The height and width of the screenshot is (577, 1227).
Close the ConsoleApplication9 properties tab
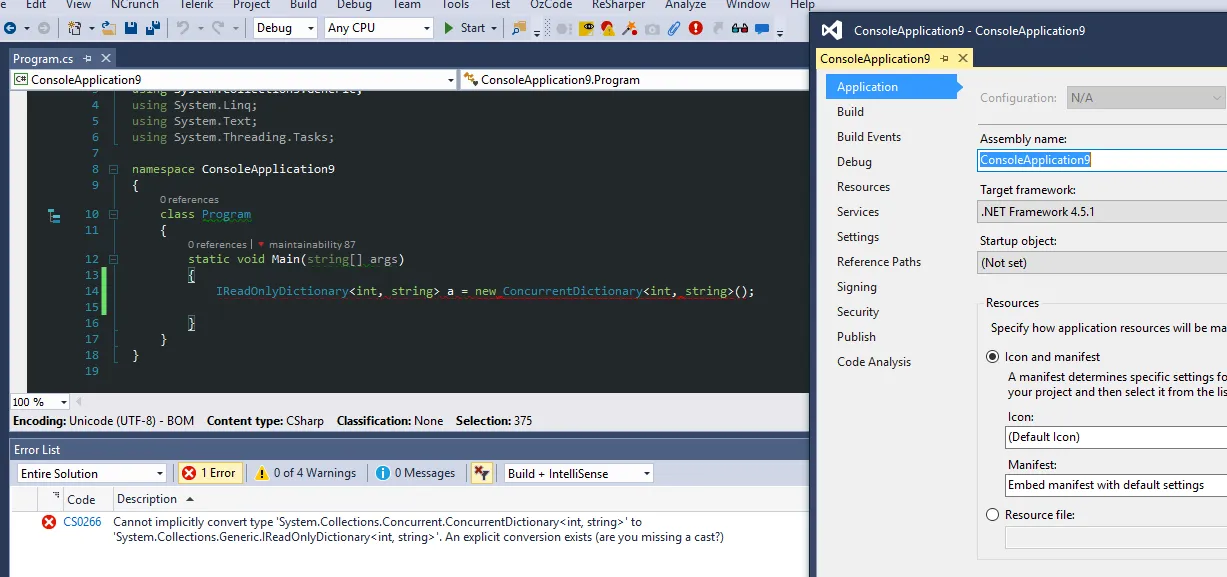(x=963, y=59)
